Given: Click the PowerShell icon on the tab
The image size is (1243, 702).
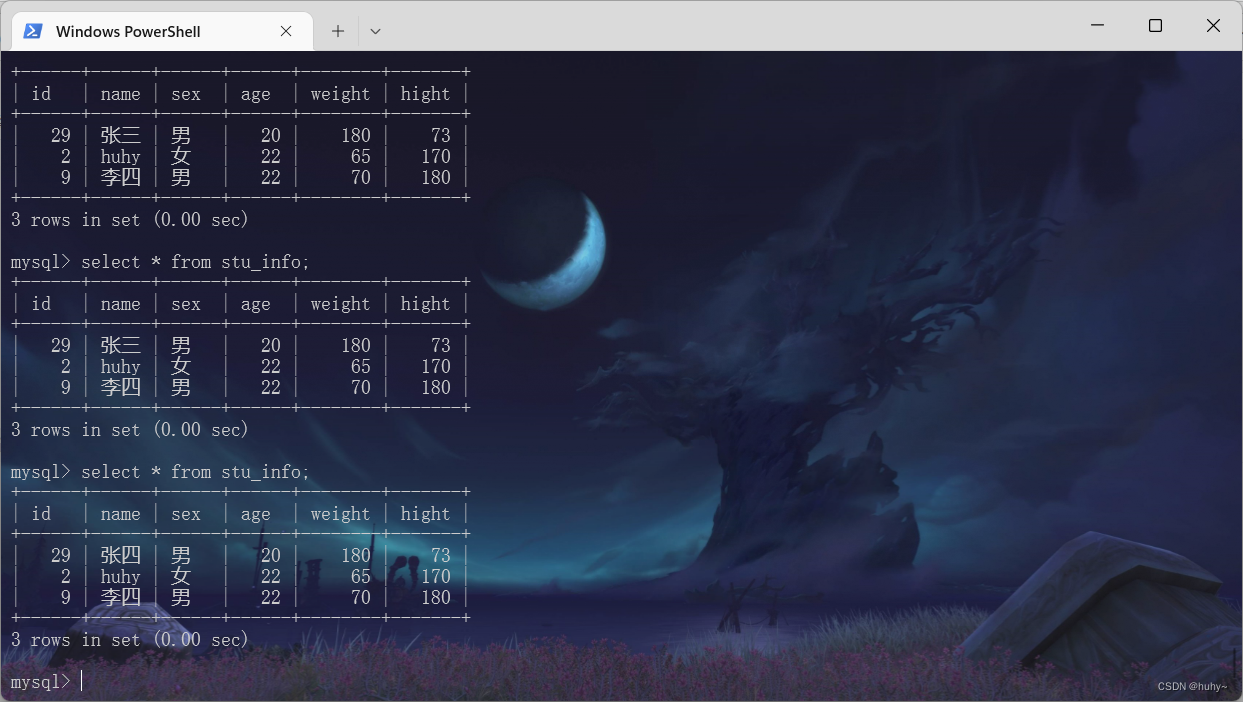Looking at the screenshot, I should [33, 31].
